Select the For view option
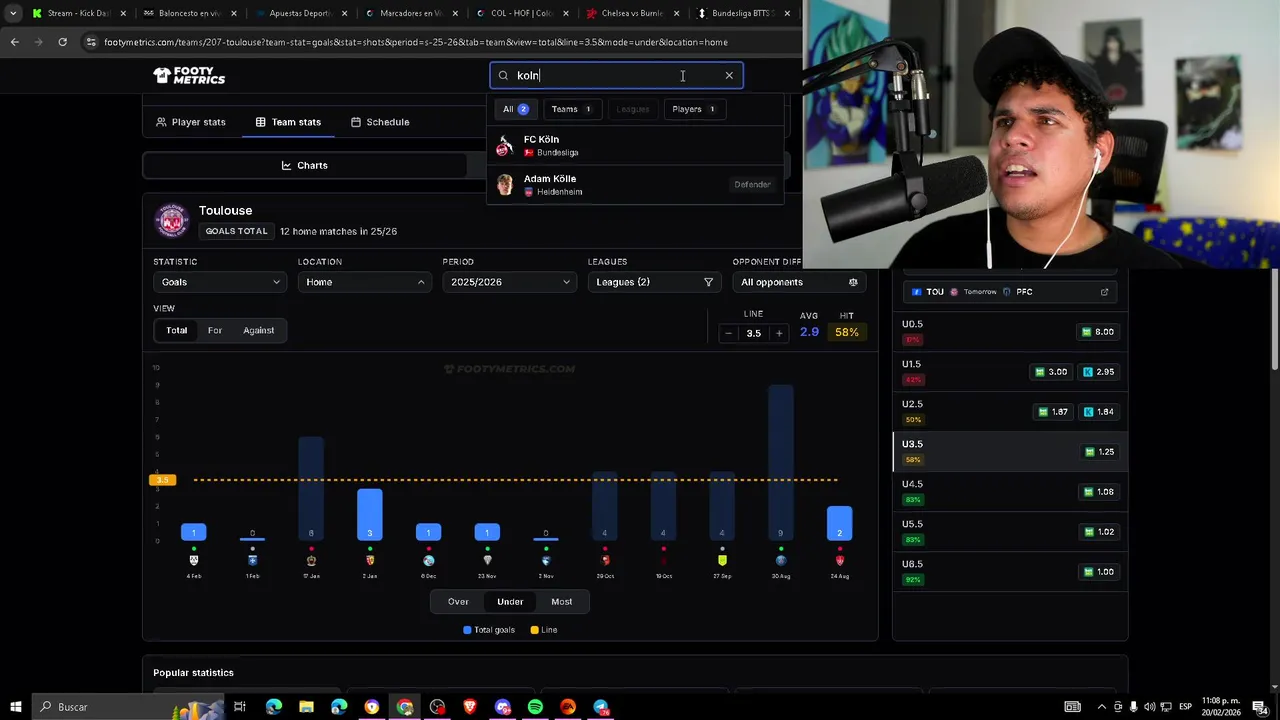1280x720 pixels. tap(215, 330)
